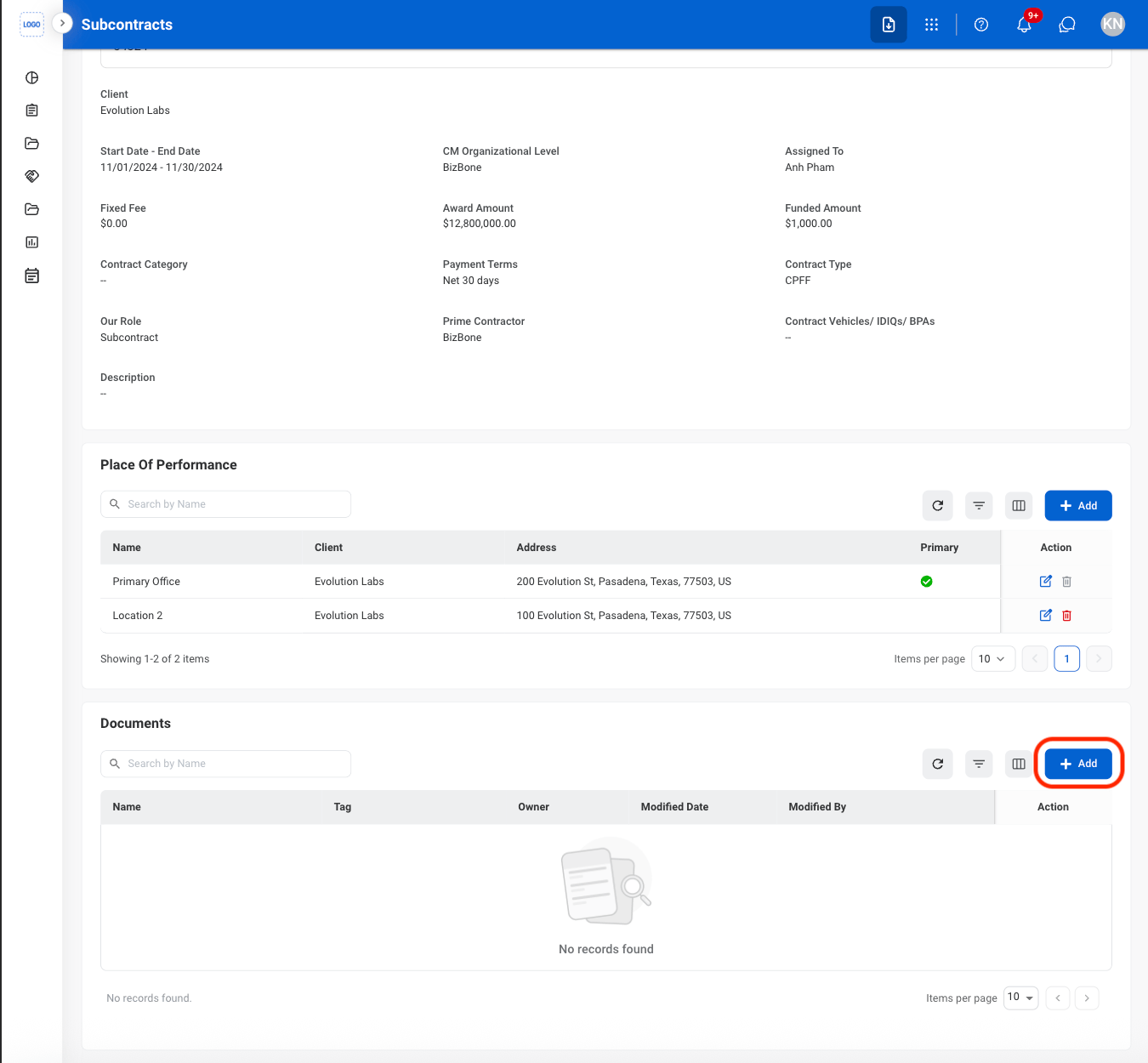Click the Primary Office name cell
Image resolution: width=1148 pixels, height=1063 pixels.
point(146,582)
